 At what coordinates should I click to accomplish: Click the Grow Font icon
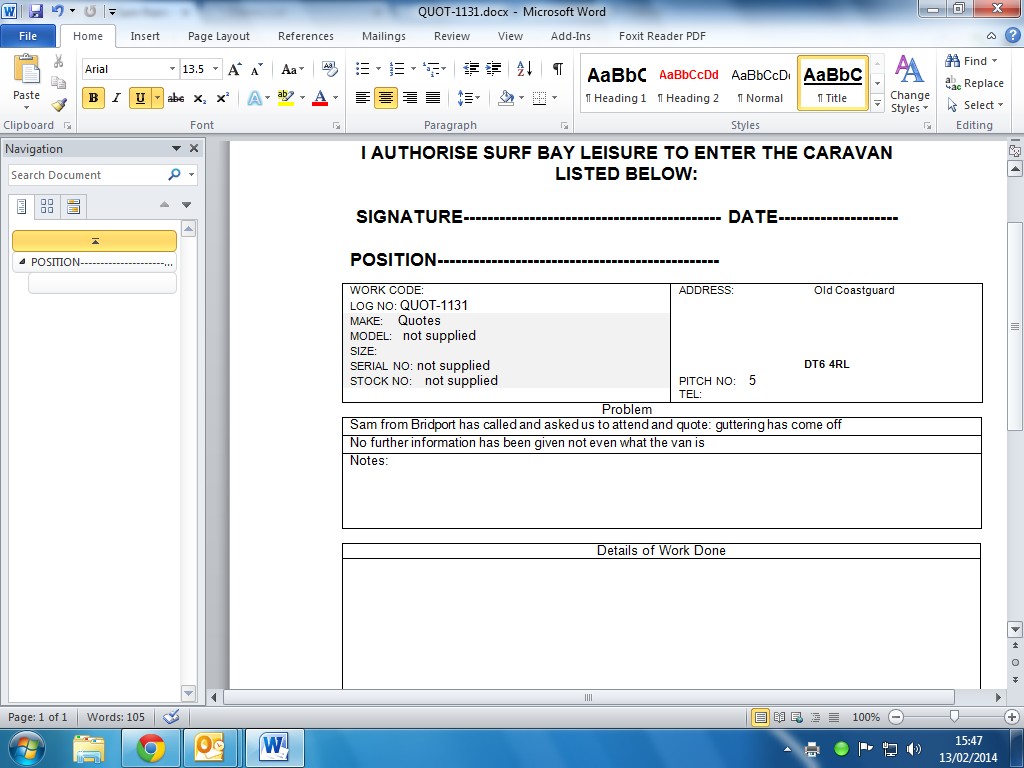(x=234, y=69)
